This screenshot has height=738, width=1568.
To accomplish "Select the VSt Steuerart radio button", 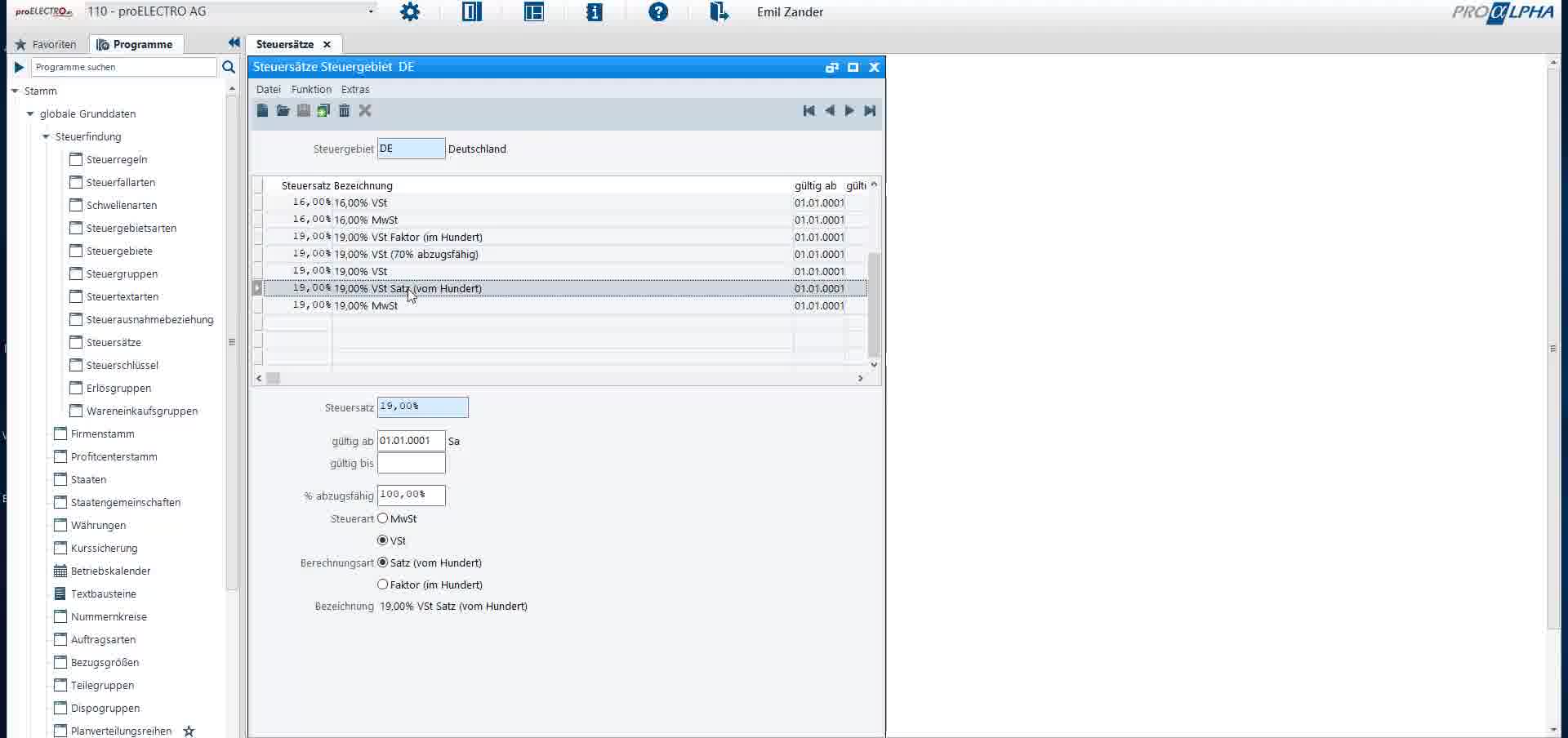I will click(x=382, y=540).
